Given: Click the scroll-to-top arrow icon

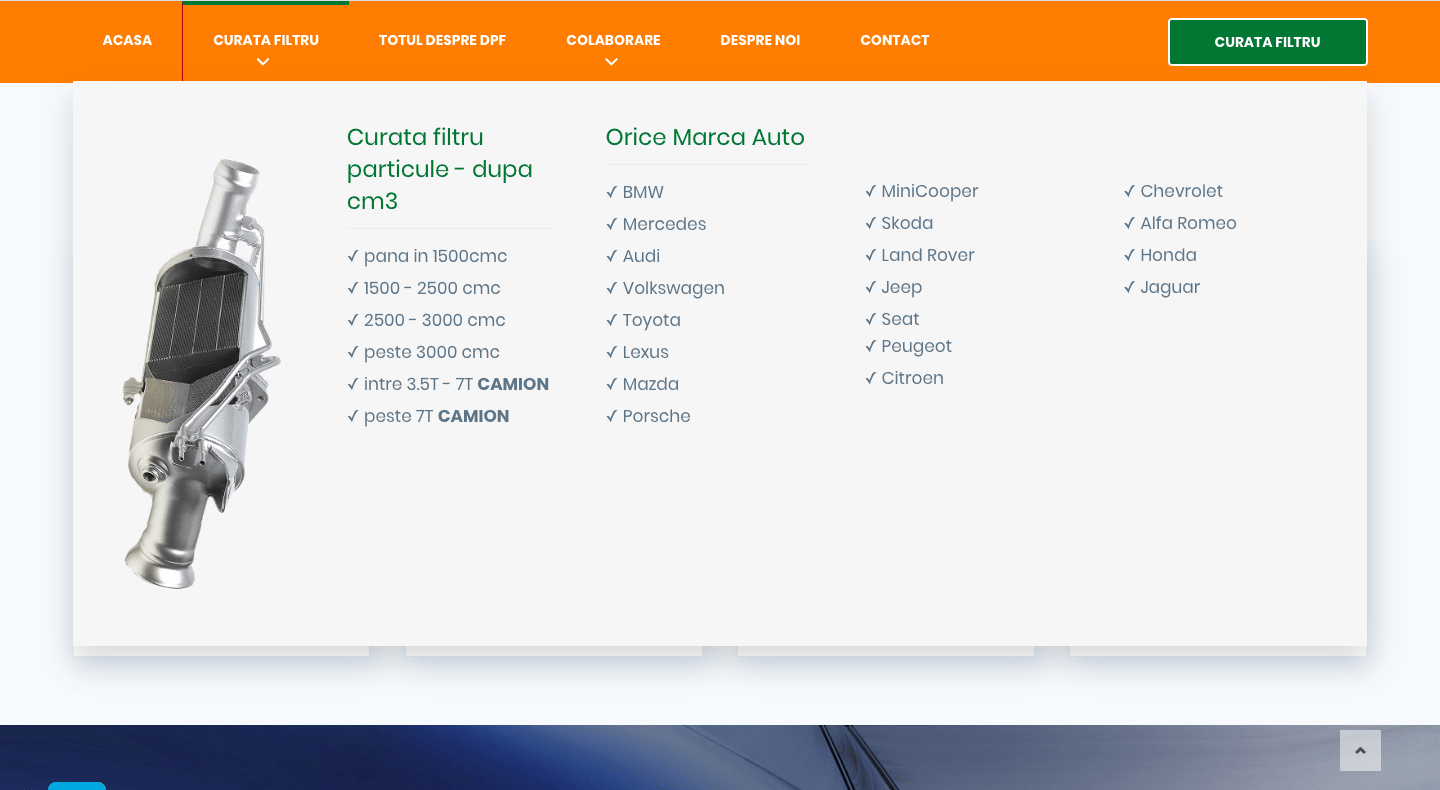Looking at the screenshot, I should coord(1360,750).
